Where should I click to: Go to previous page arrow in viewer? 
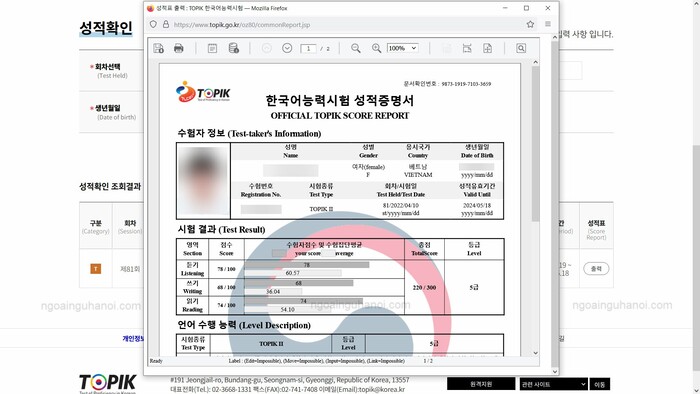(x=267, y=48)
